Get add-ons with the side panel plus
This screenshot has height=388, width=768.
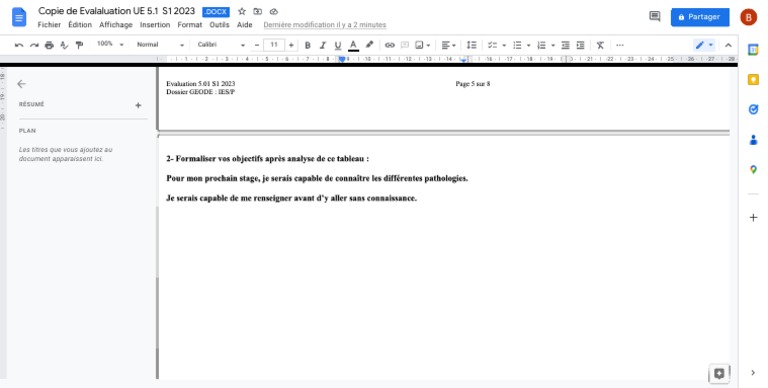pyautogui.click(x=753, y=217)
